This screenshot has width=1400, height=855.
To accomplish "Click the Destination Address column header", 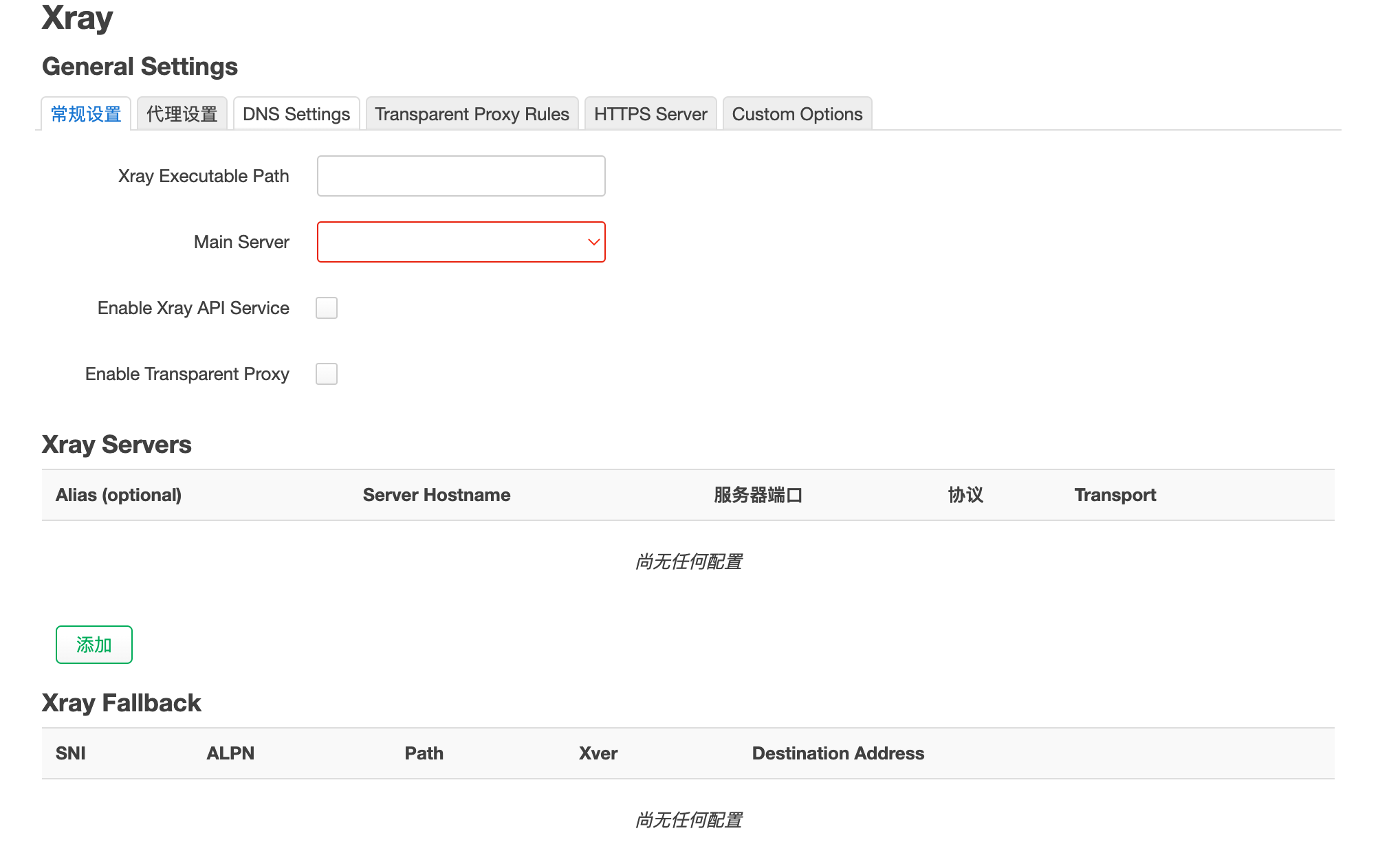I will (x=838, y=753).
